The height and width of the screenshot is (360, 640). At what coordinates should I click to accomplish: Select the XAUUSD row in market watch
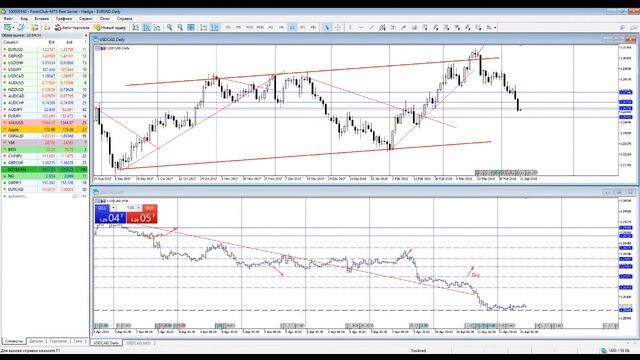tap(44, 122)
